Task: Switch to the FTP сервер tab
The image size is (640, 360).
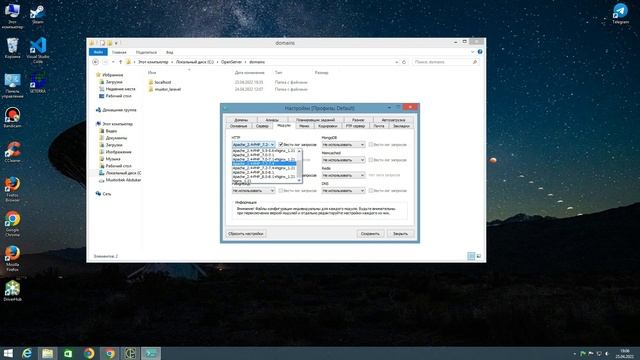Action: 356,126
